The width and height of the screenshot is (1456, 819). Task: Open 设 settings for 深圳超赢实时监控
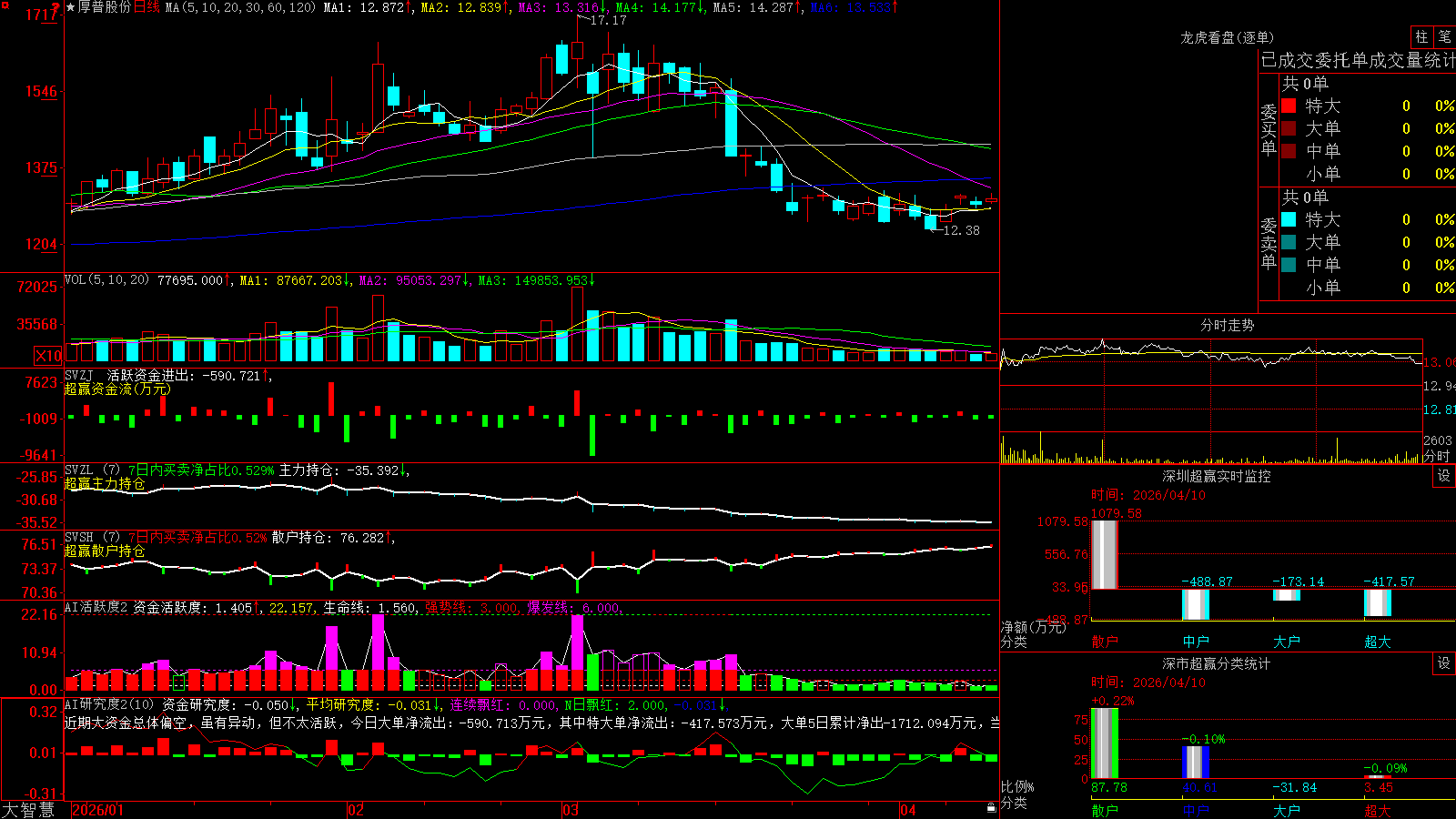1444,476
